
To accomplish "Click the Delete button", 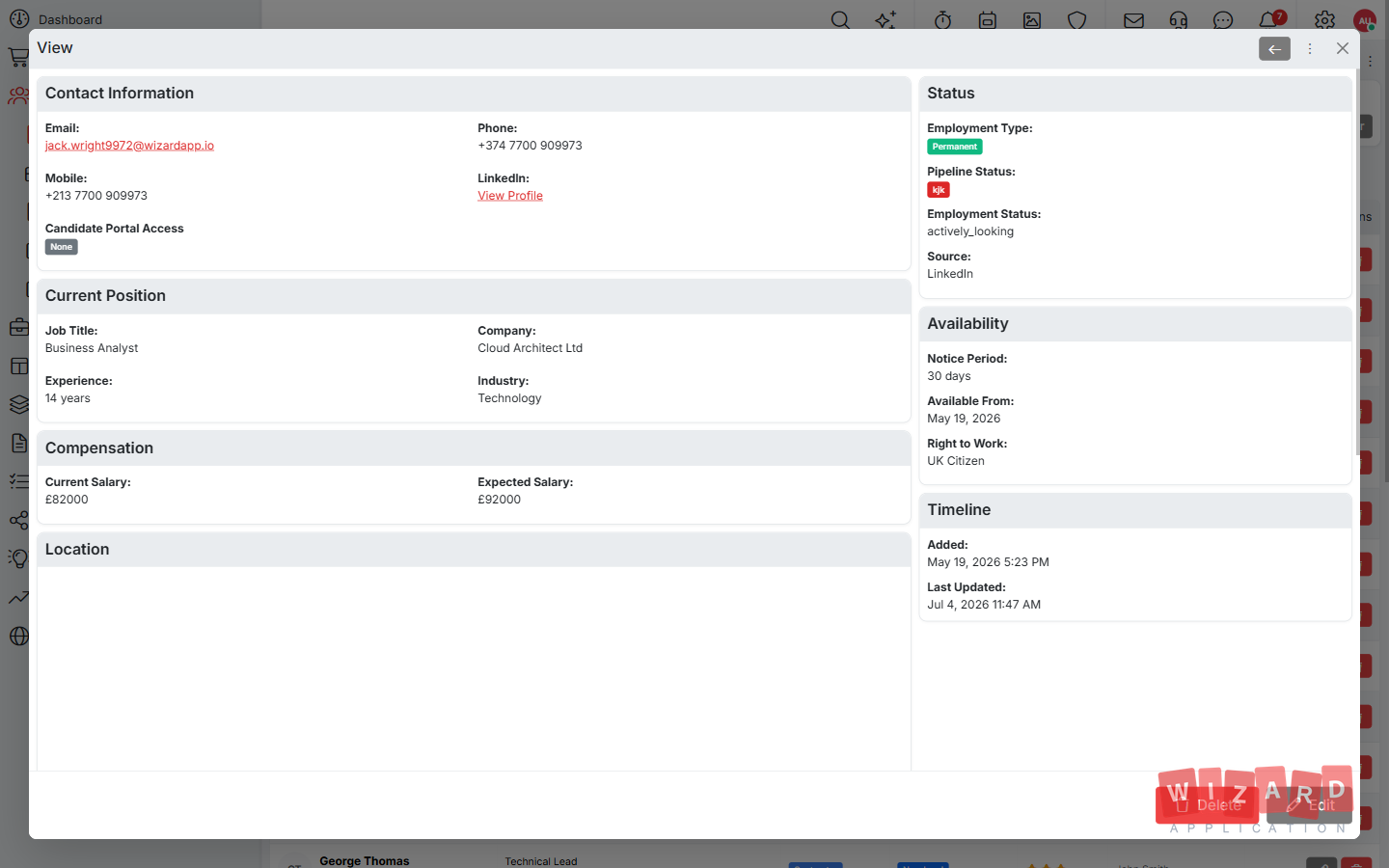I will coord(1207,805).
